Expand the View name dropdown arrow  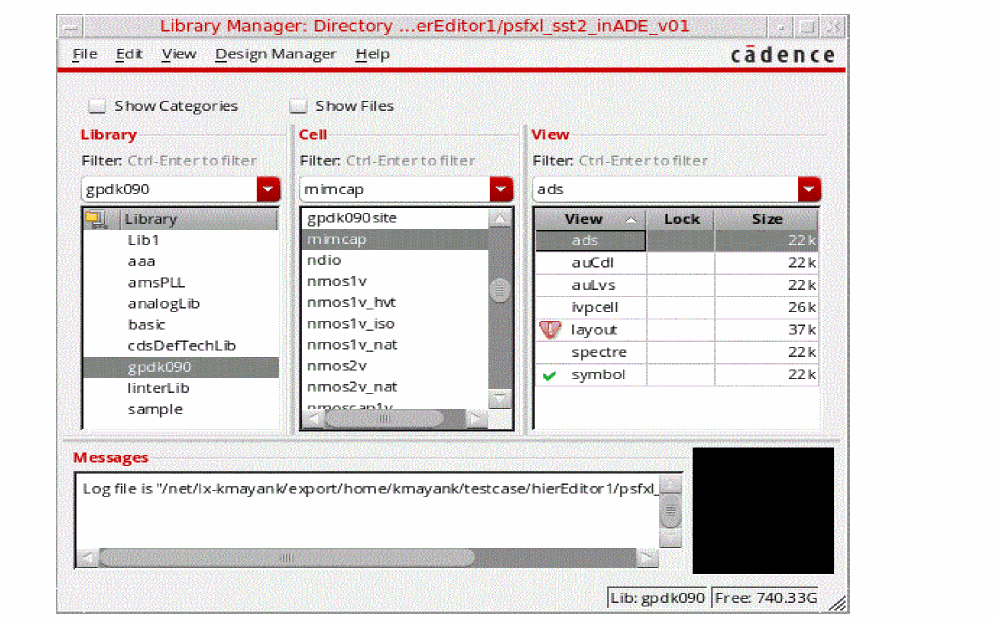tap(809, 189)
